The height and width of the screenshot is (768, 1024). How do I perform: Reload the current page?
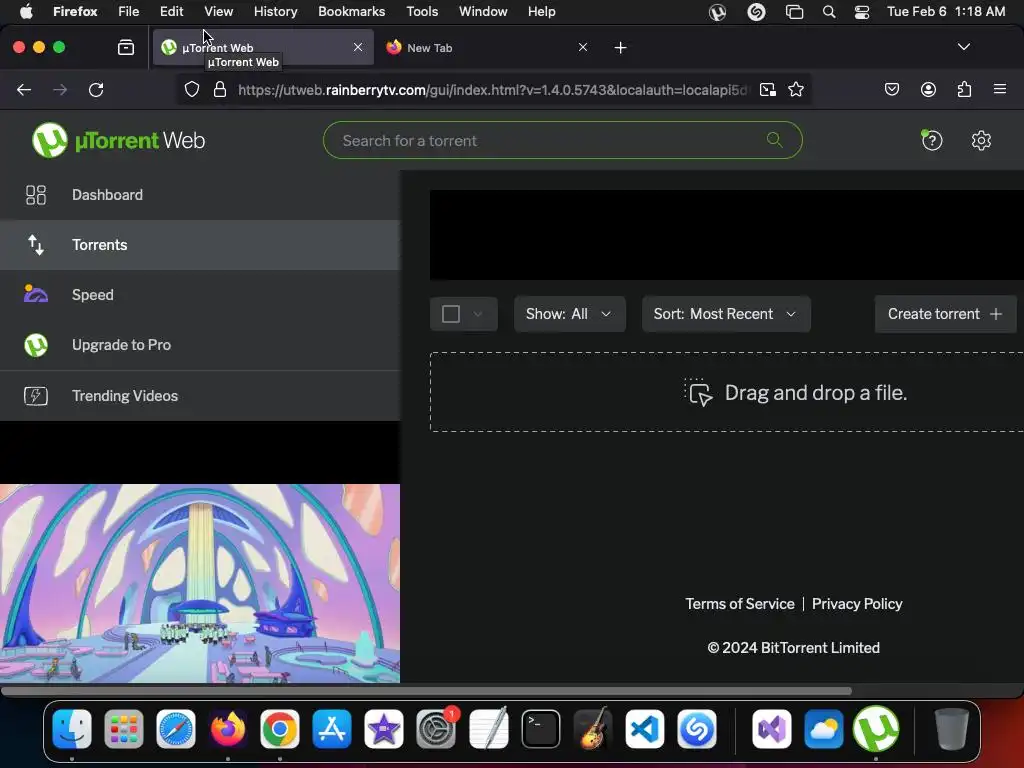pos(96,89)
